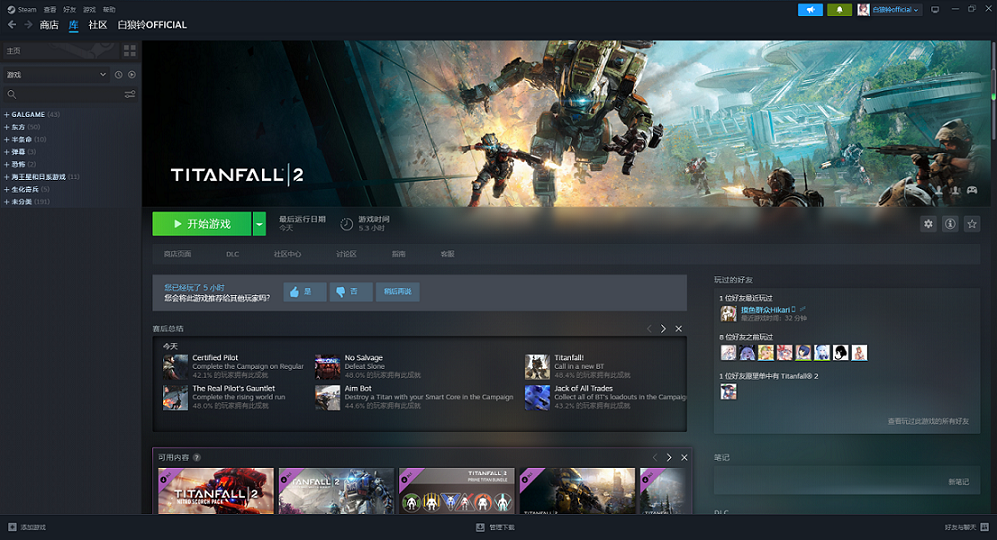This screenshot has width=997, height=540.
Task: Open the 白狼铃OFFICIAL profile tab
Action: (152, 25)
